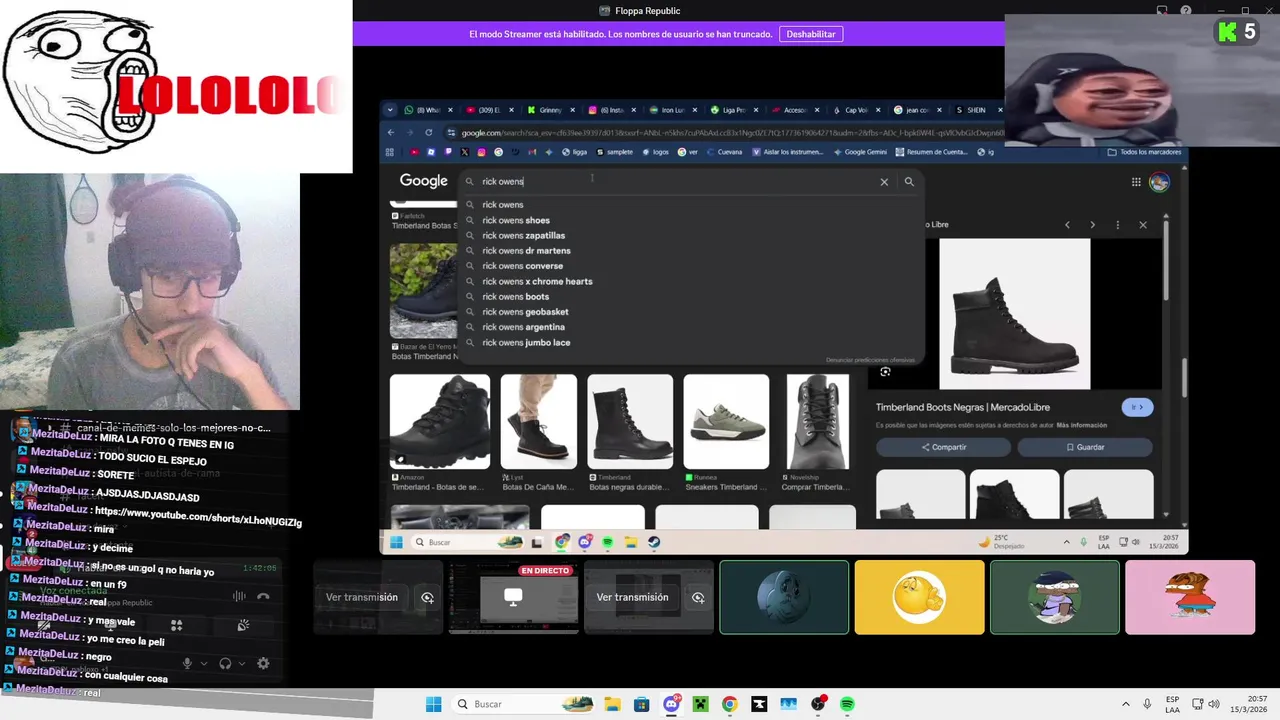The width and height of the screenshot is (1280, 720).
Task: Open Minecraft icon on taskbar
Action: tap(700, 704)
